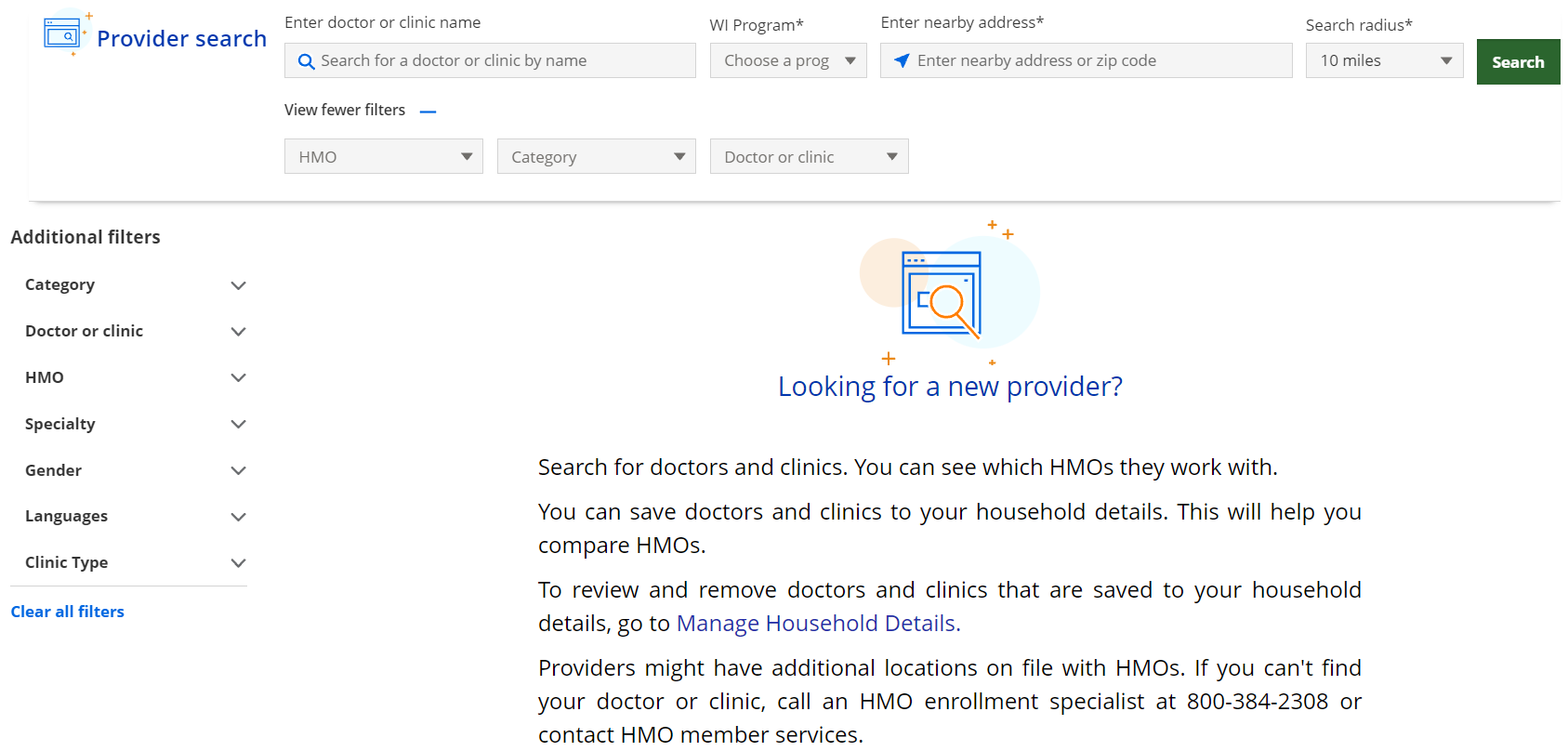Open the Category dropdown in top filters

point(596,157)
